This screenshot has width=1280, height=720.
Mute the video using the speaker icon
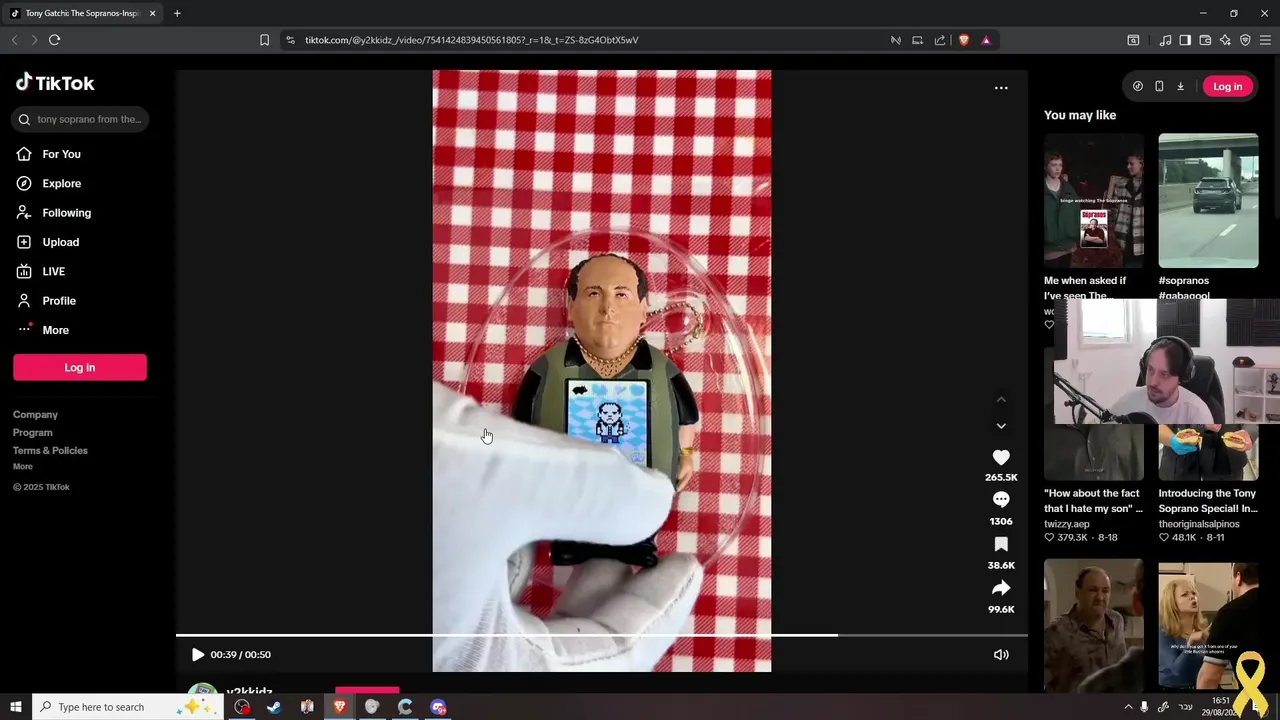tap(1001, 654)
